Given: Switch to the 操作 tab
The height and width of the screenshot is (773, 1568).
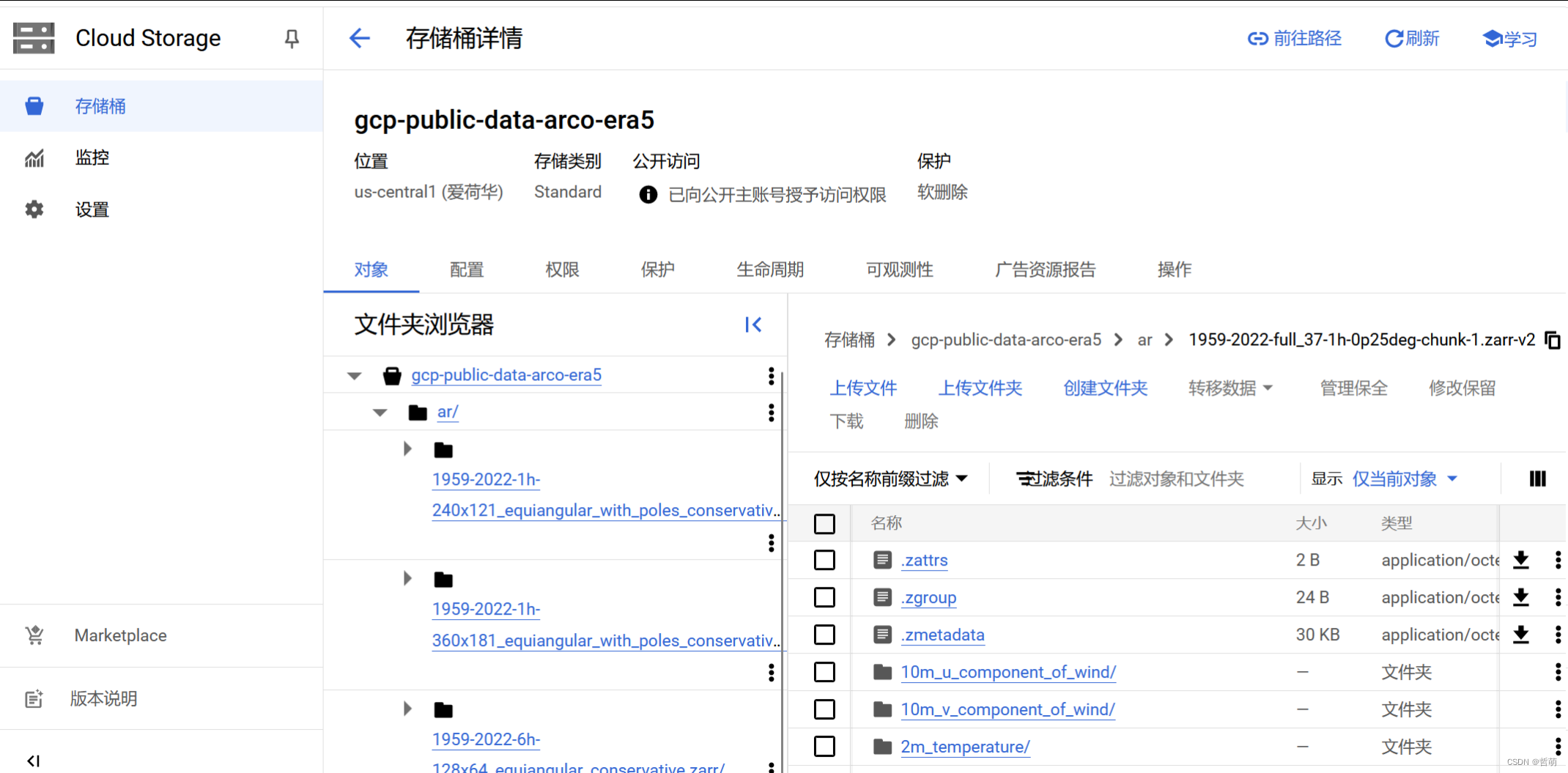Looking at the screenshot, I should 1174,270.
